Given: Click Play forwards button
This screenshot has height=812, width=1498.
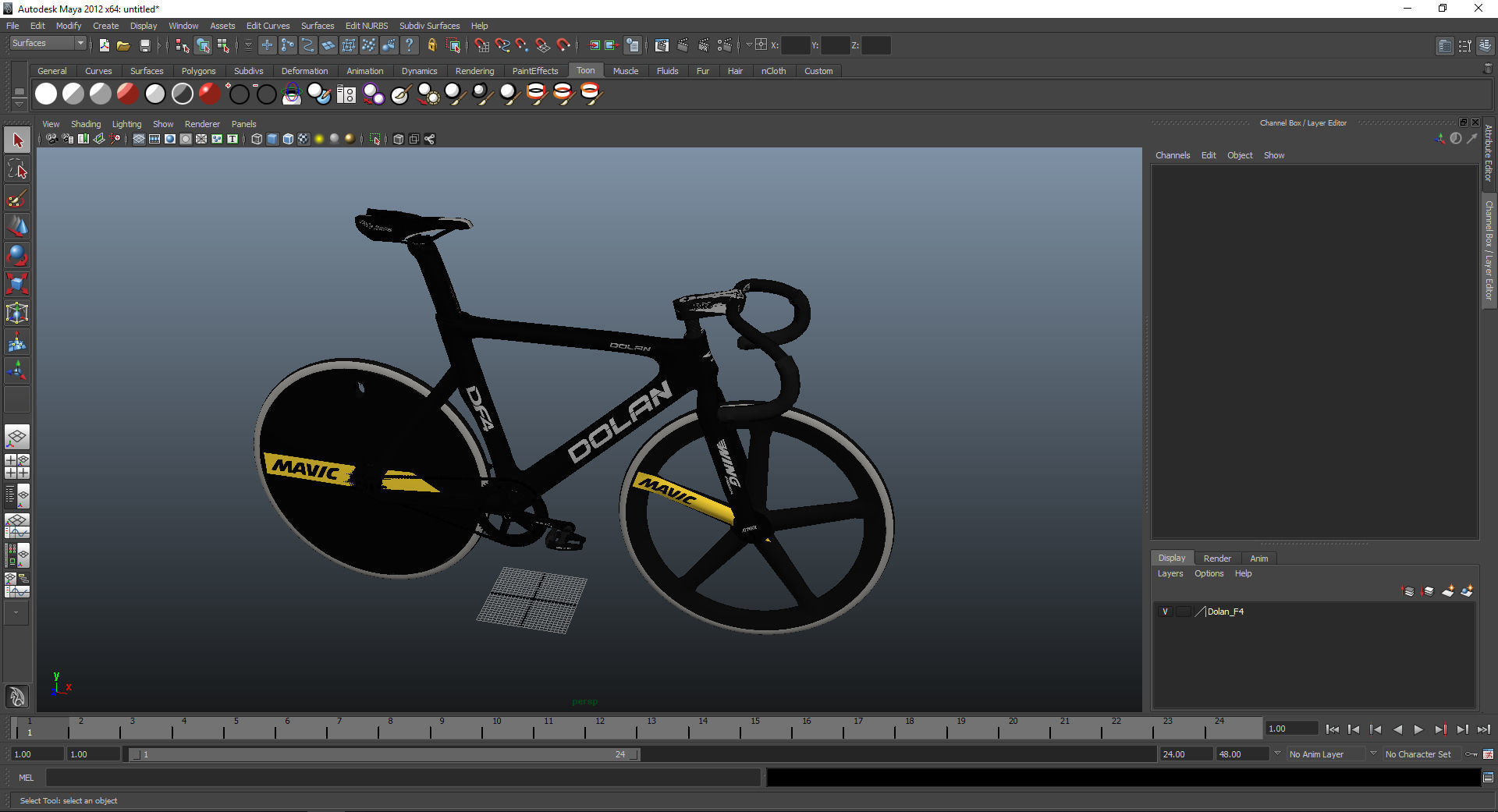Looking at the screenshot, I should pyautogui.click(x=1418, y=729).
